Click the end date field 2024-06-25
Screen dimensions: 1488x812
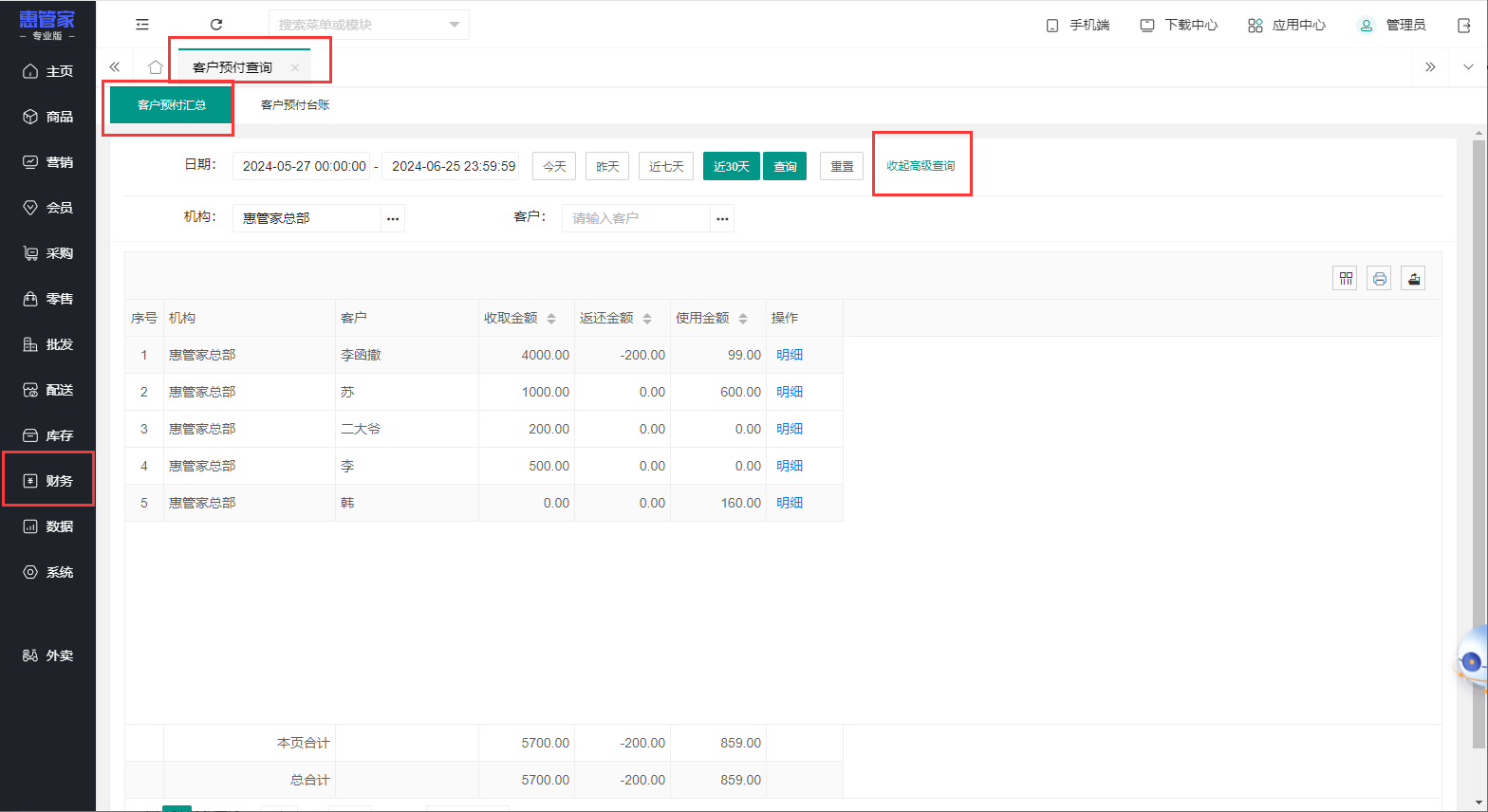(453, 166)
